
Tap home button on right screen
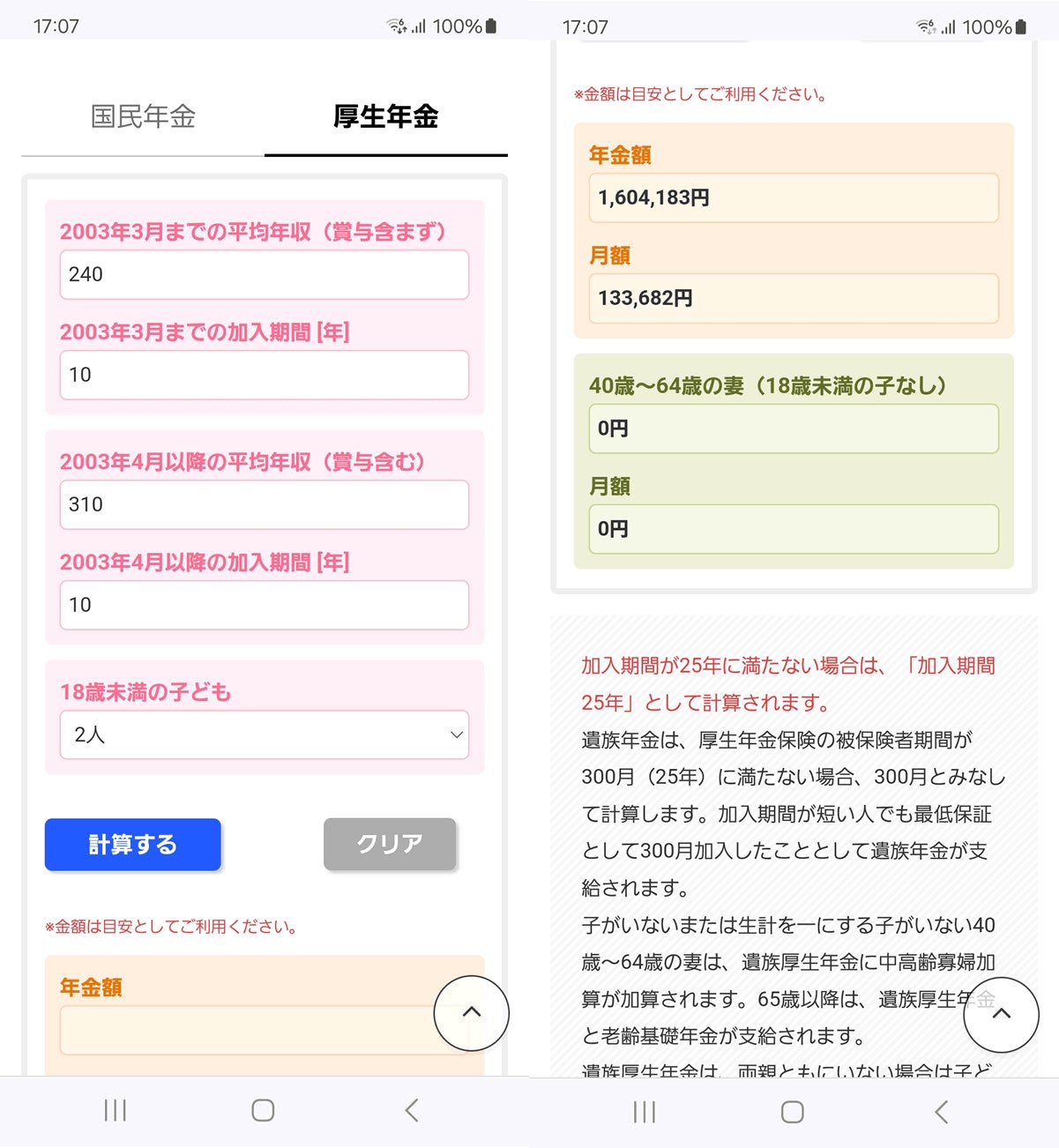pos(793,1112)
